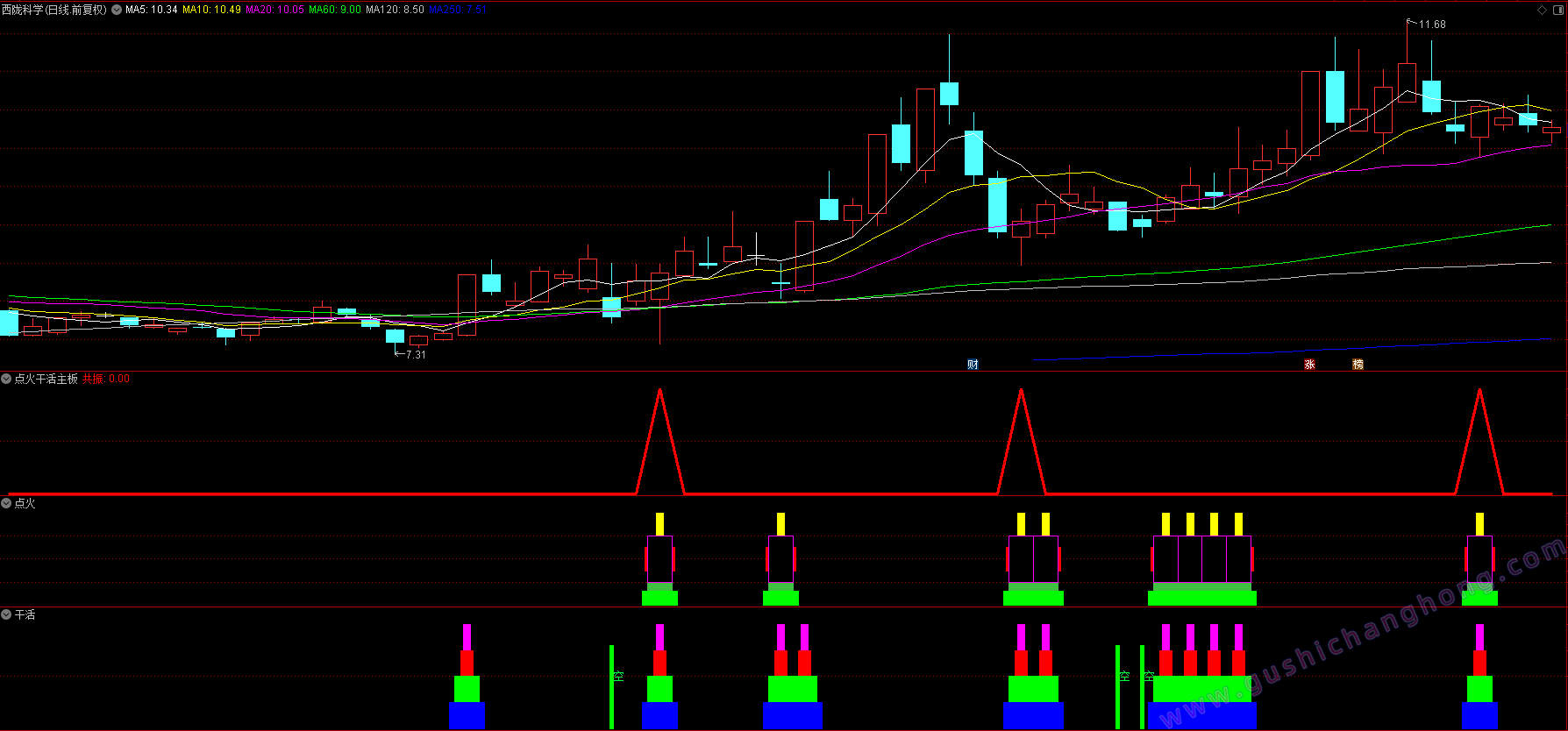
Task: Click the 西陇科学(日线.前复权) chart title
Action: (x=54, y=10)
